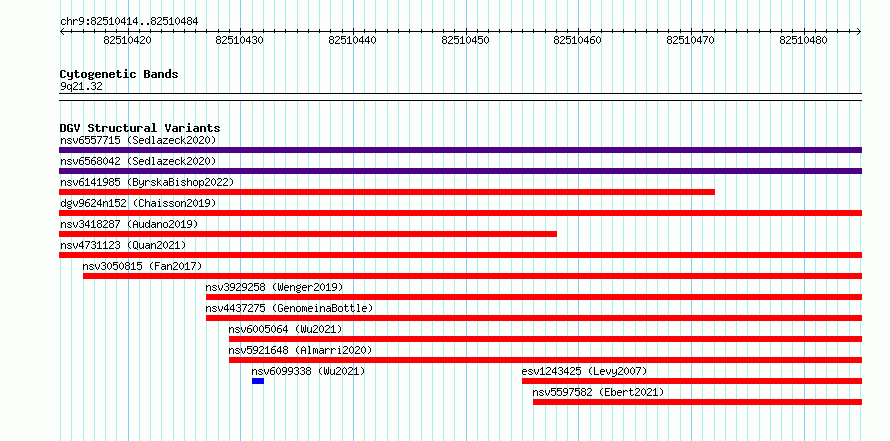Screen dimensions: 890x441
Task: Open nsv3418287 (Audano2019) variant label
Action: [129, 224]
